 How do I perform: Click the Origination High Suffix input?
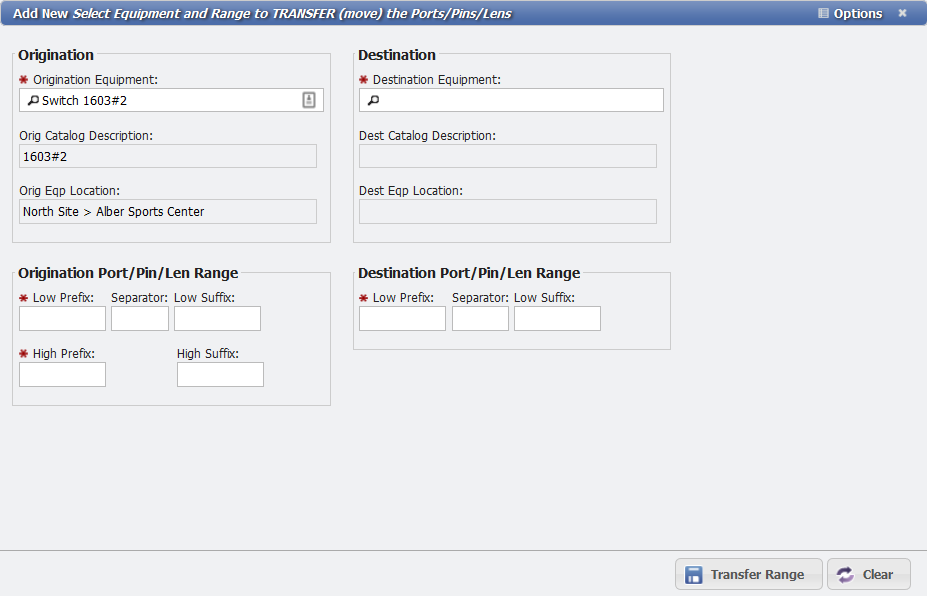[x=220, y=374]
